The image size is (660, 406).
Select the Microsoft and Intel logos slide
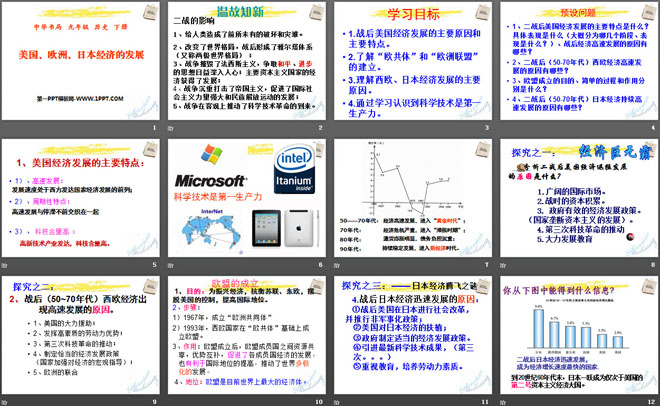(x=247, y=198)
